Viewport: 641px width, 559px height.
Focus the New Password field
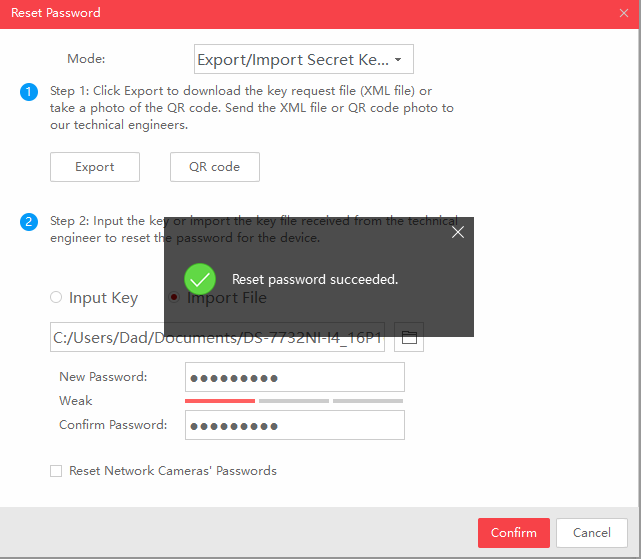click(294, 377)
